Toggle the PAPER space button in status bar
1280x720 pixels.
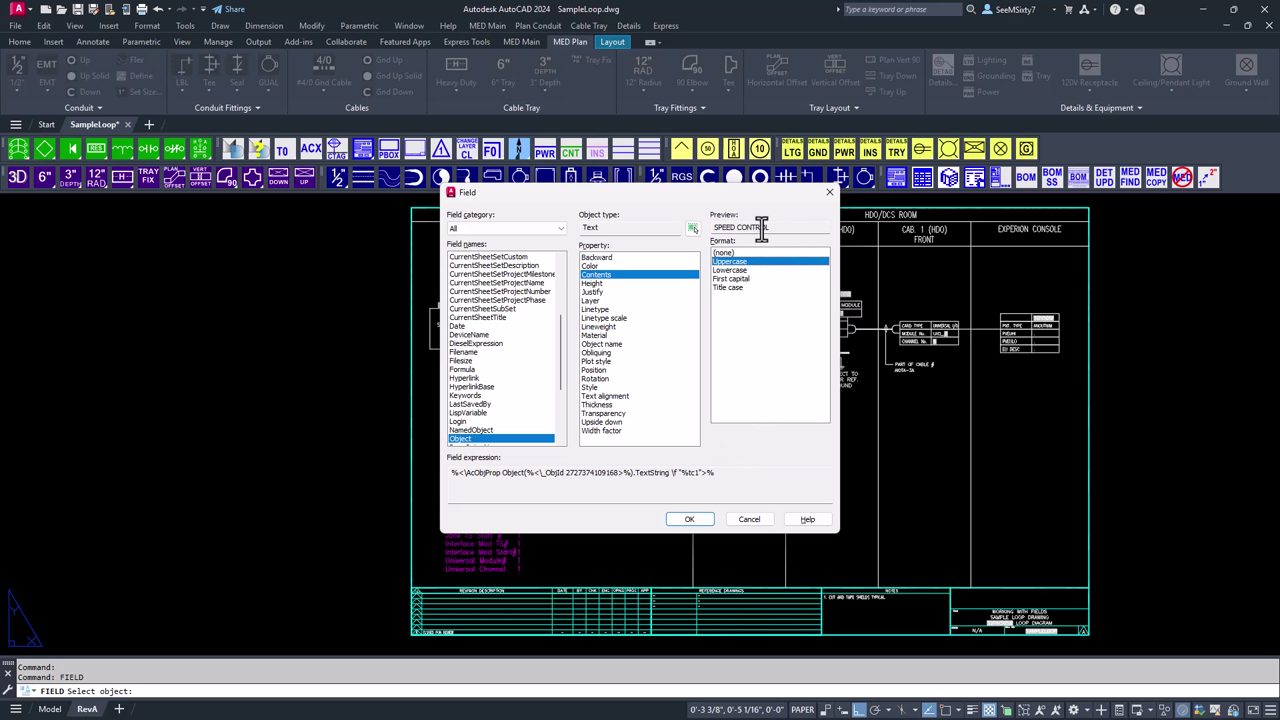803,710
